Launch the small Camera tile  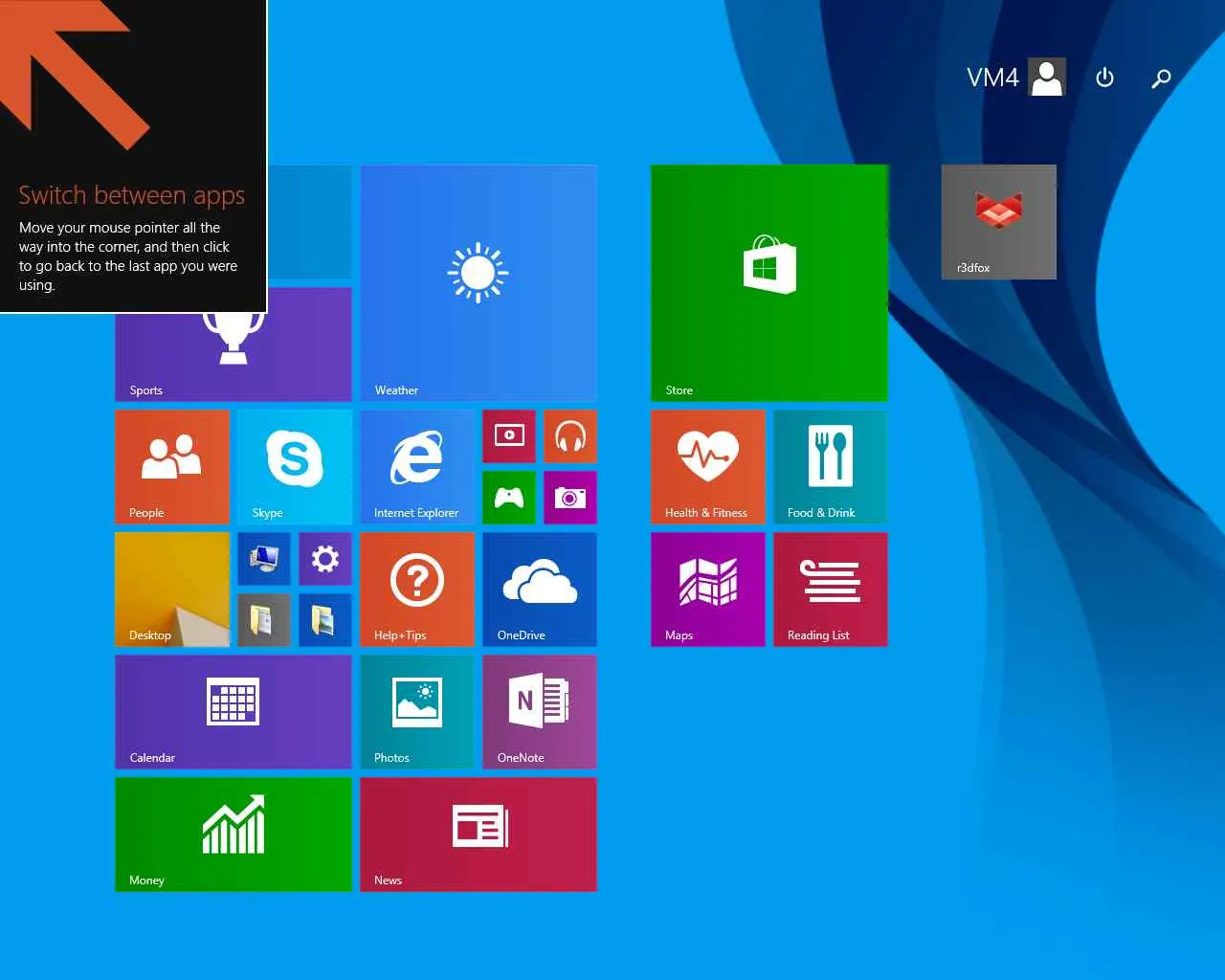pos(570,498)
